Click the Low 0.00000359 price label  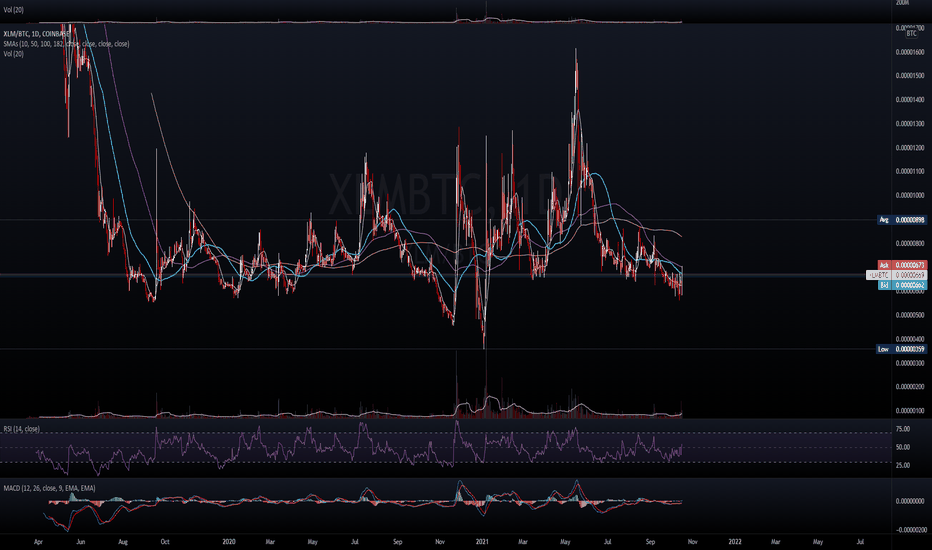coord(902,349)
